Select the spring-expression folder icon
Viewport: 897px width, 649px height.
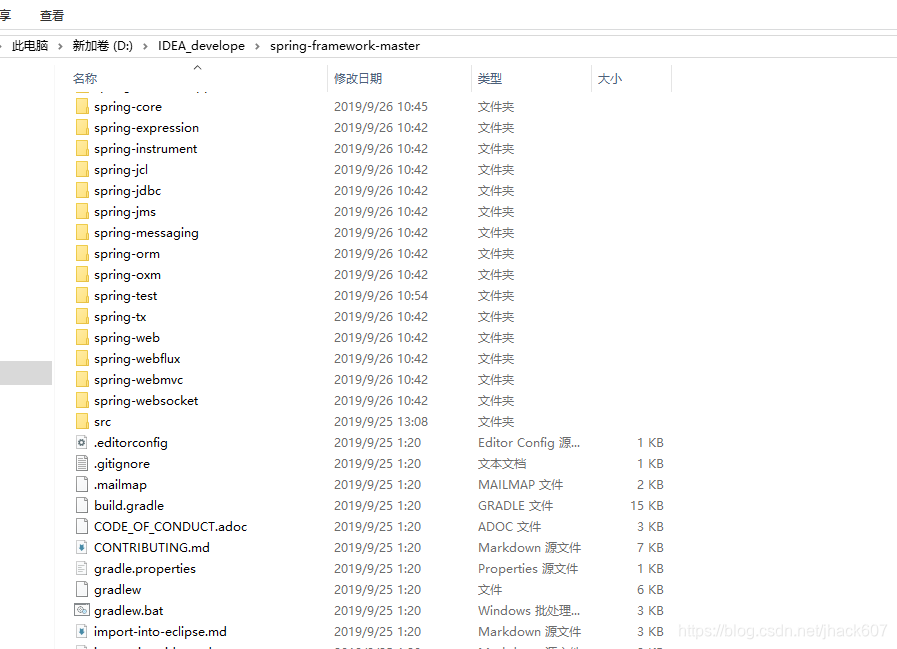(82, 128)
